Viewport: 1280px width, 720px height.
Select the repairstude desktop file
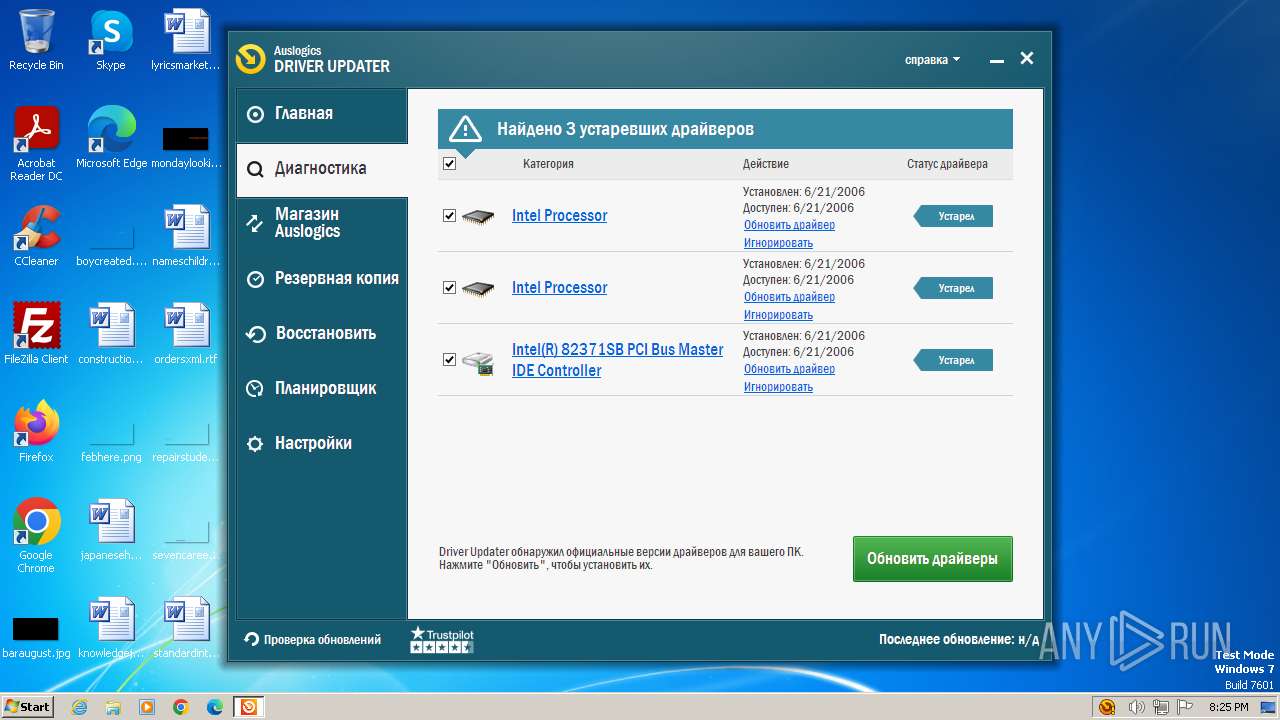pyautogui.click(x=185, y=440)
